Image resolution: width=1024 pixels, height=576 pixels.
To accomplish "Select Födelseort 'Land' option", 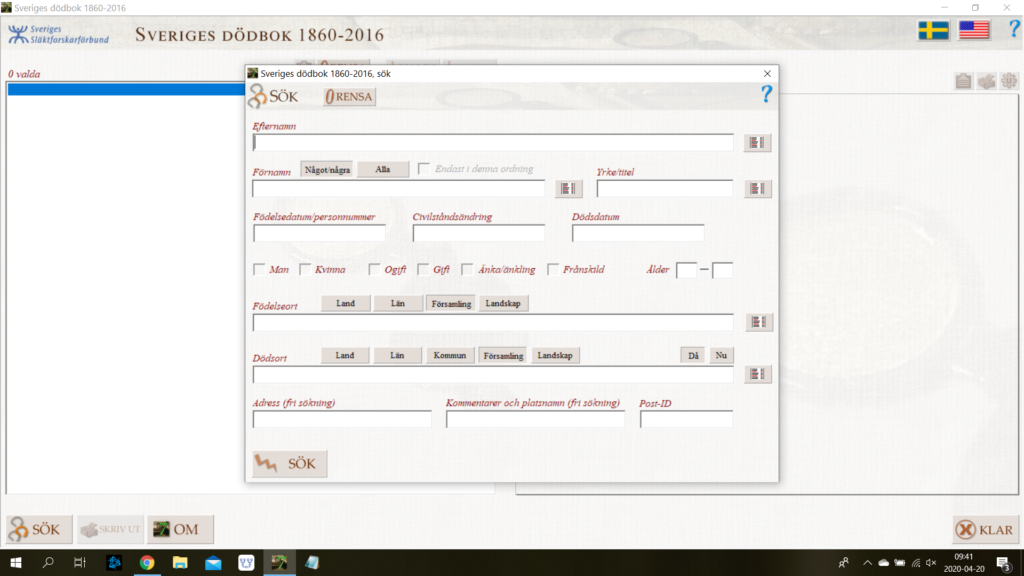I will (345, 304).
